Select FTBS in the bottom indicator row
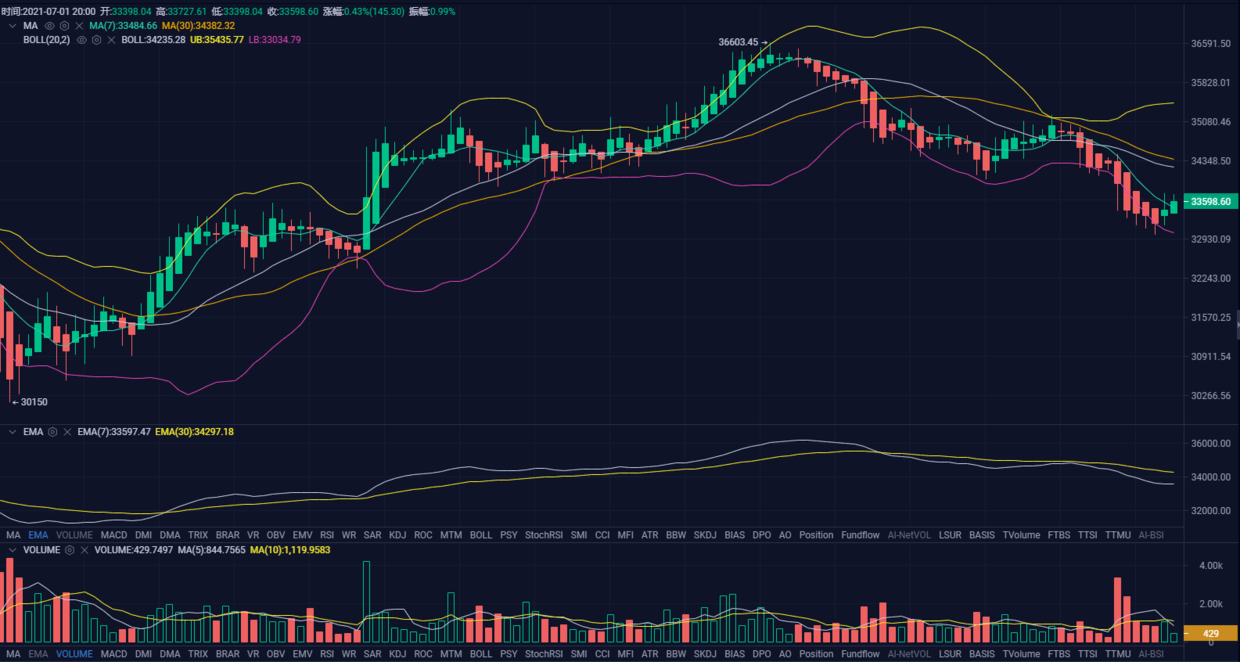 [1059, 654]
